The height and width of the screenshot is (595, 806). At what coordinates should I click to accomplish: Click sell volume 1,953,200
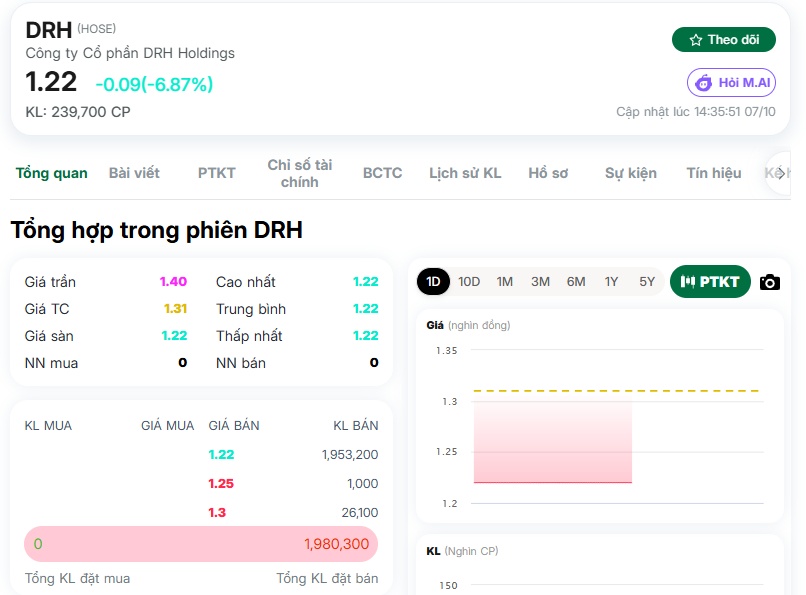point(350,455)
